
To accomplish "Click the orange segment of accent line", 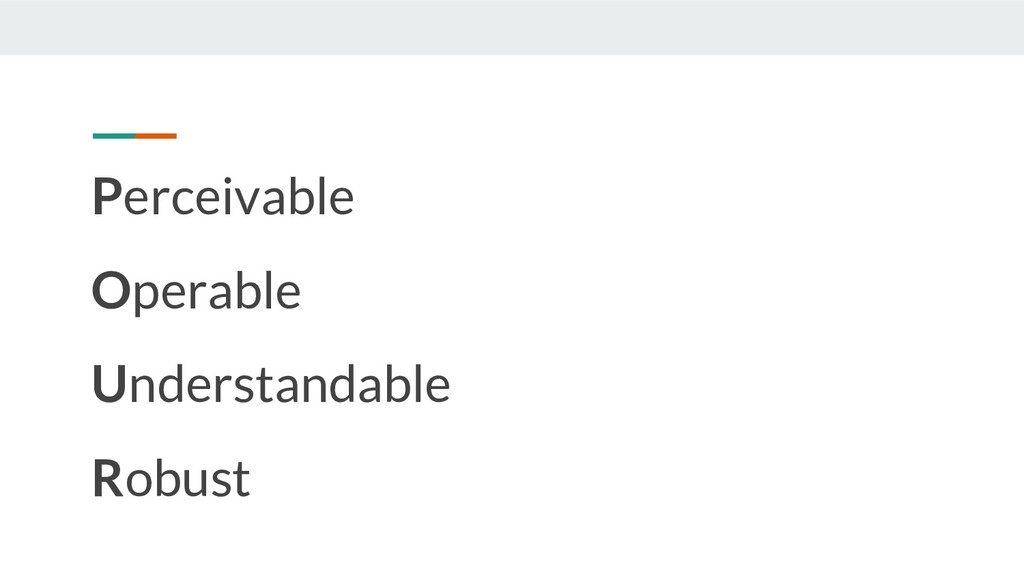I will (156, 135).
